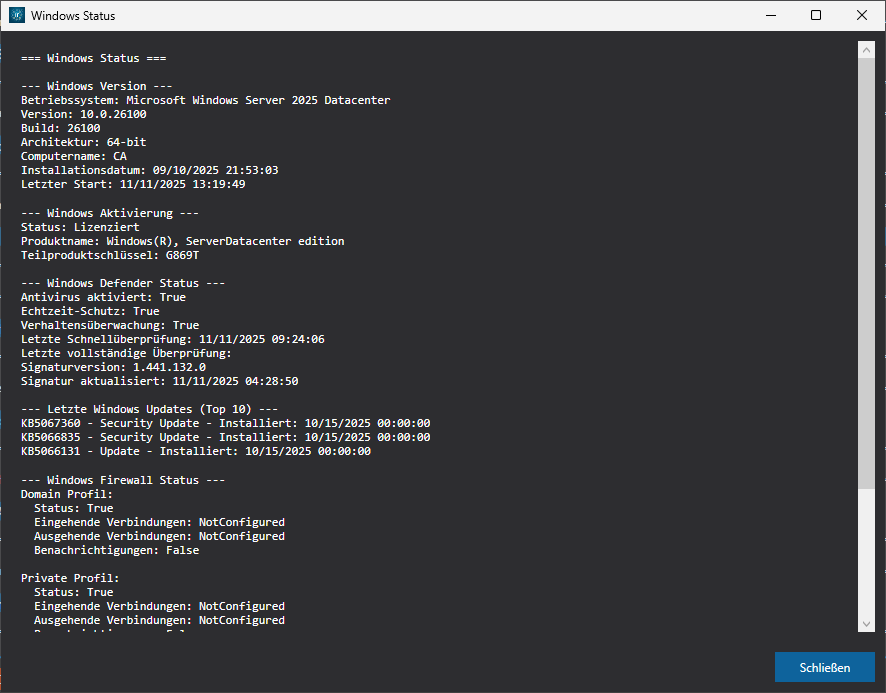Click the 'Teilproduktschlüssel: G869T' line

(x=110, y=255)
